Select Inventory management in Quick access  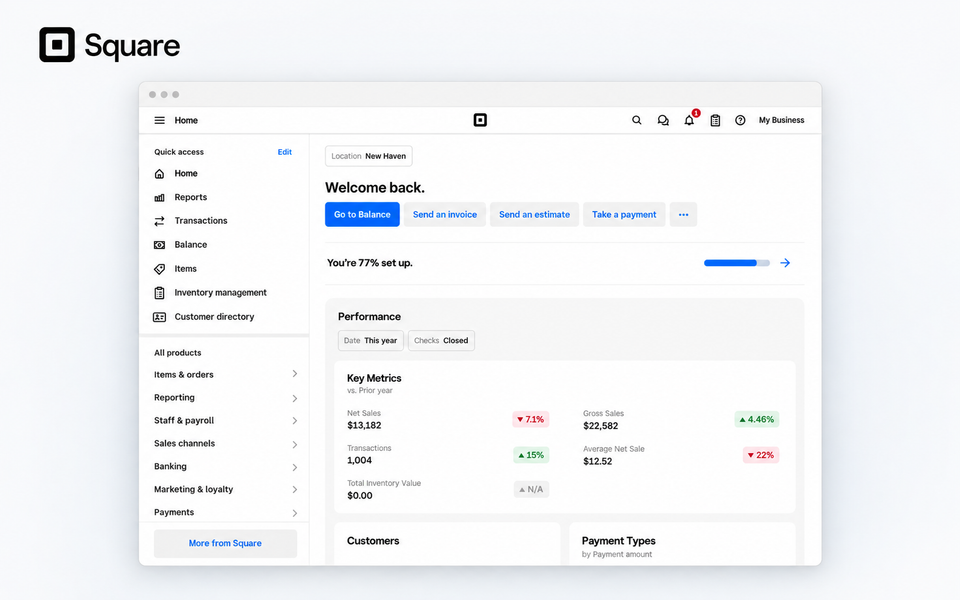point(220,293)
